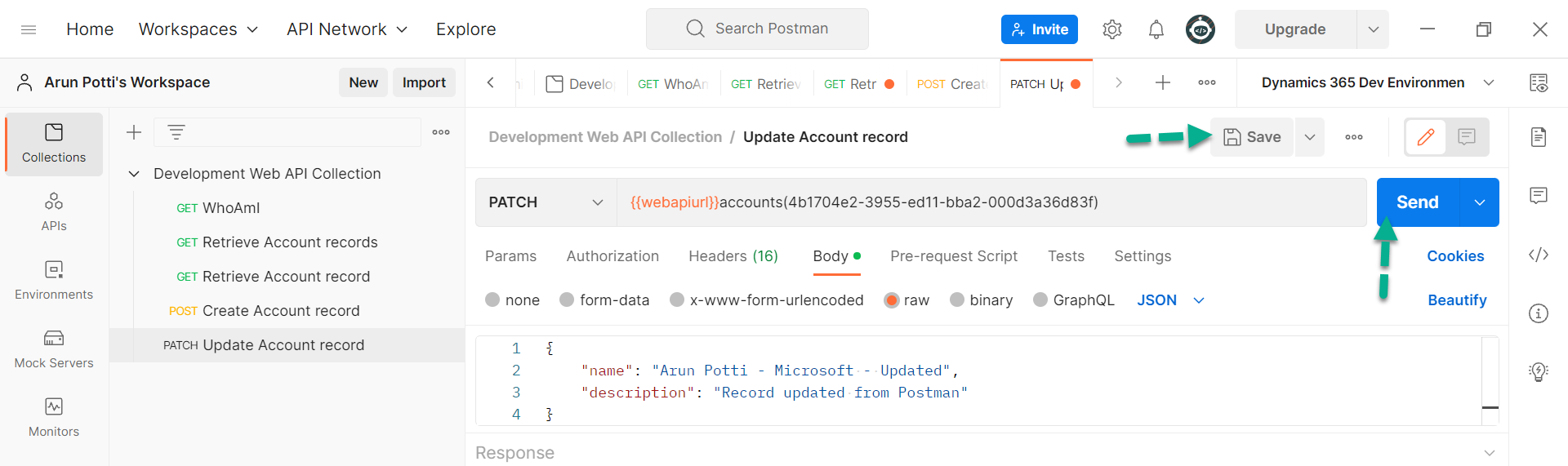Open the documentation icon in right sidebar
This screenshot has height=466, width=1568.
(1539, 136)
